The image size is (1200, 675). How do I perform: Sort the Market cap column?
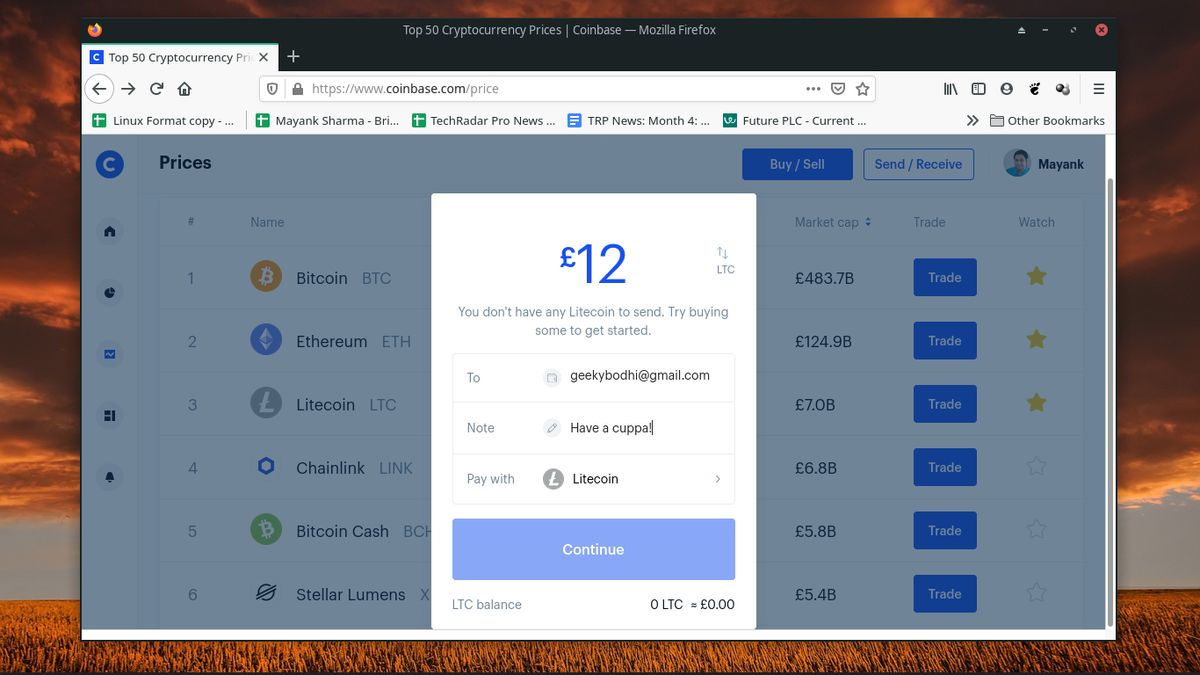click(x=833, y=222)
